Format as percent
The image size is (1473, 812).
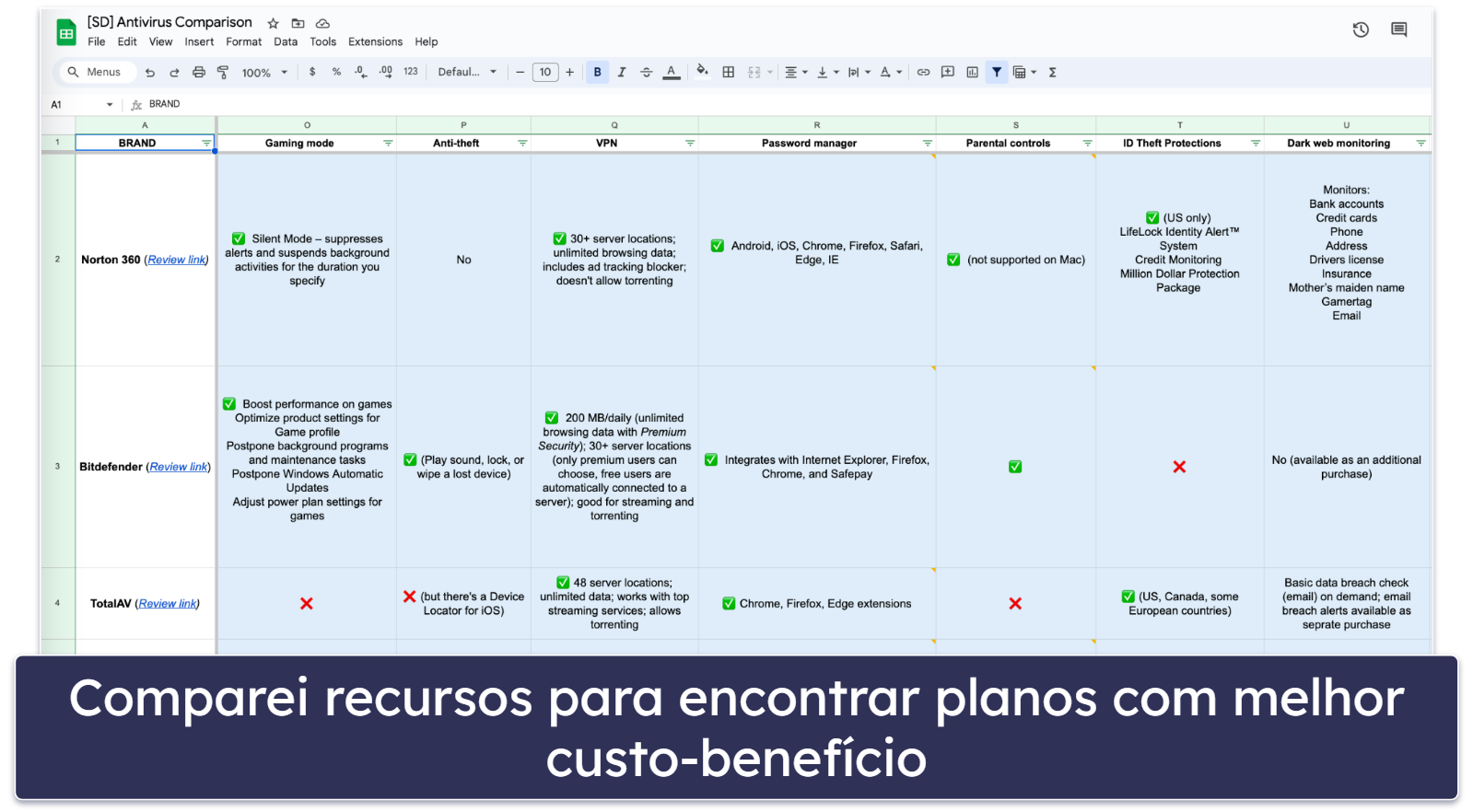pyautogui.click(x=336, y=72)
